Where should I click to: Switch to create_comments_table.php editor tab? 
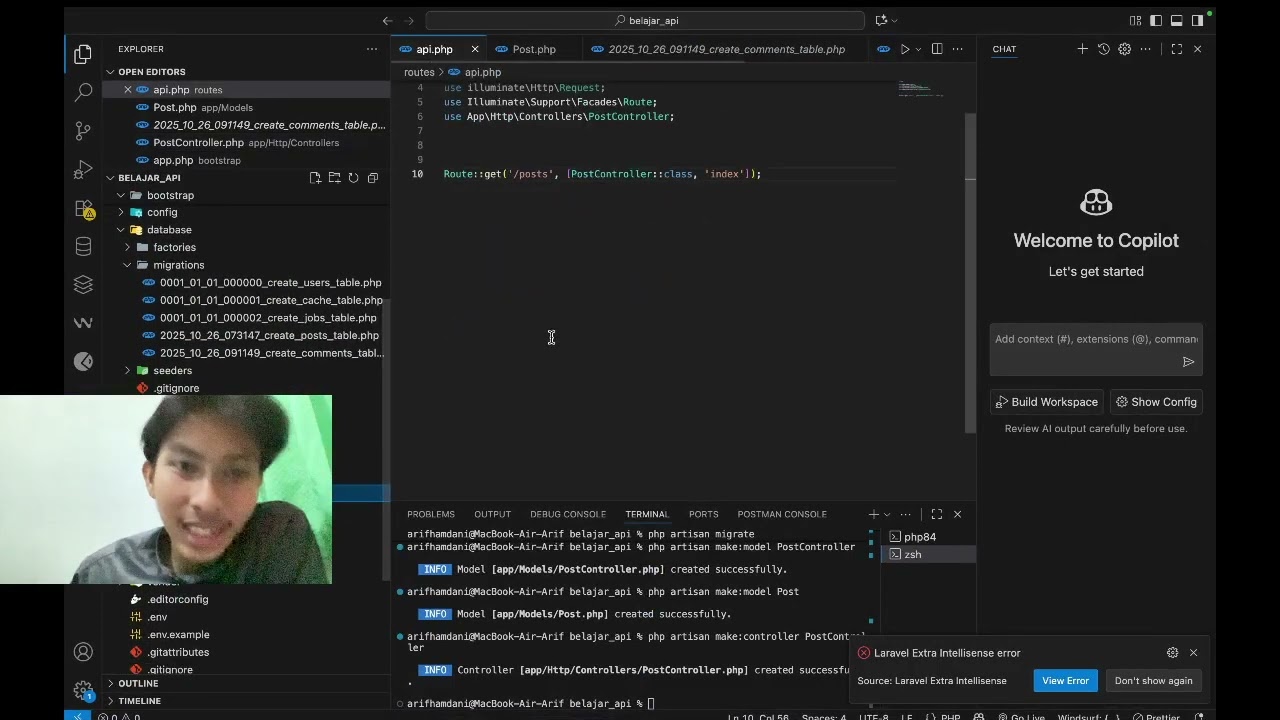pyautogui.click(x=726, y=49)
